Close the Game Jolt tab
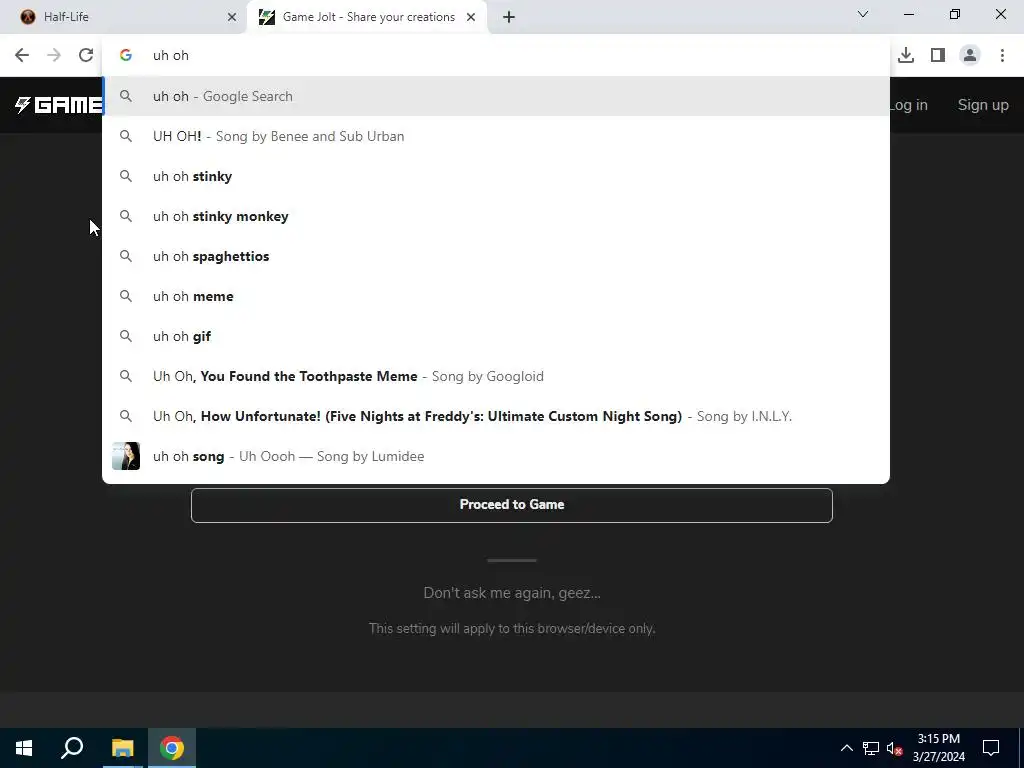The height and width of the screenshot is (768, 1024). pos(471,17)
